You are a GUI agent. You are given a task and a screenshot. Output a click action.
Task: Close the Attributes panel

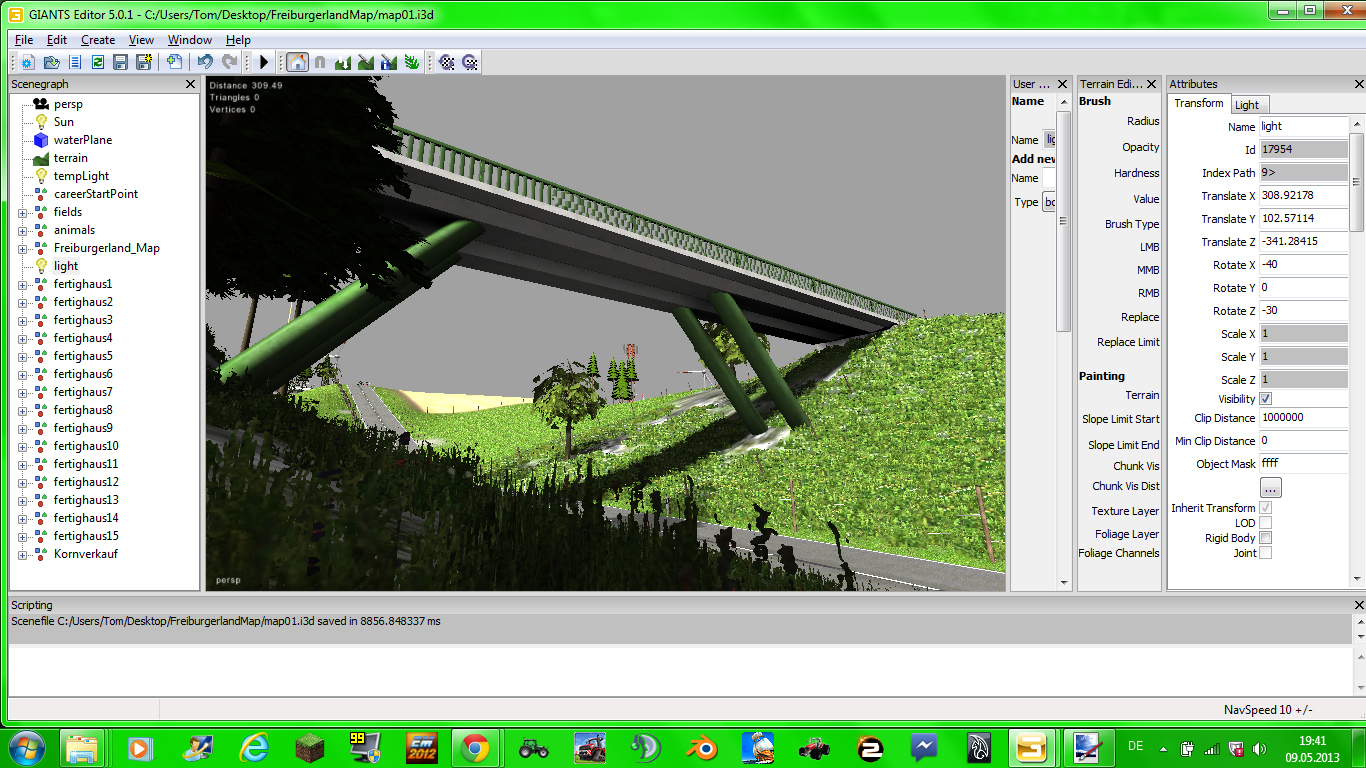(1358, 85)
